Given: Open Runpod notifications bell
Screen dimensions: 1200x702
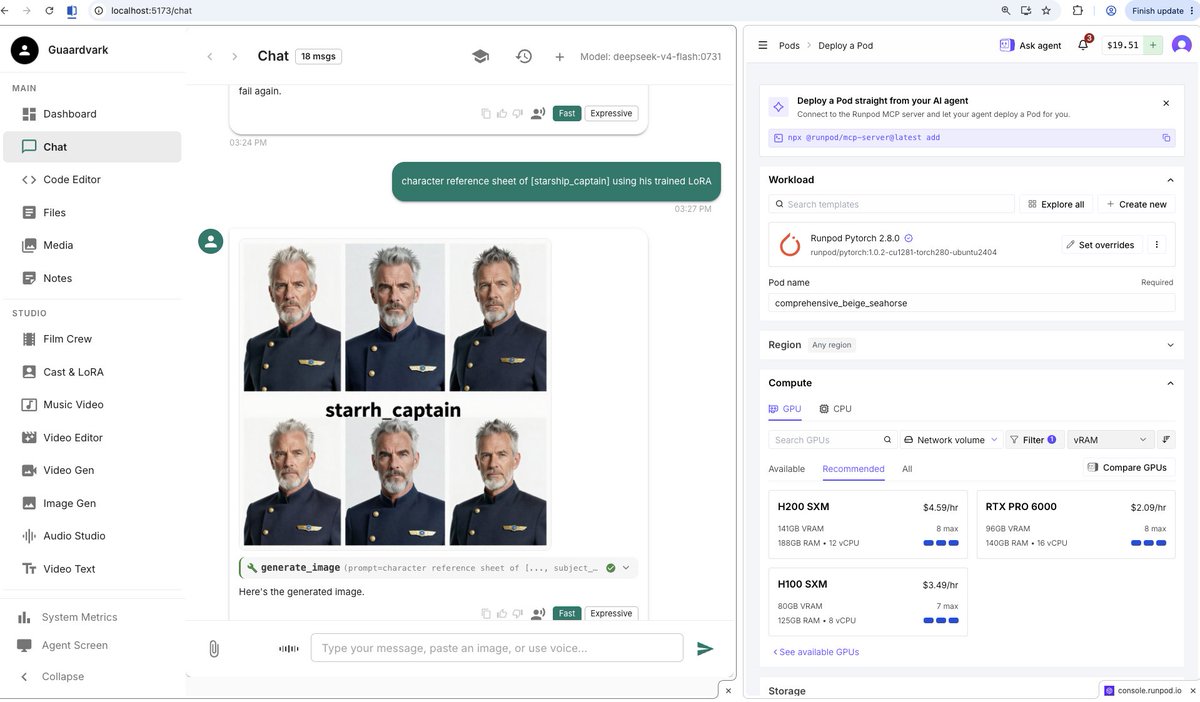Looking at the screenshot, I should 1083,45.
